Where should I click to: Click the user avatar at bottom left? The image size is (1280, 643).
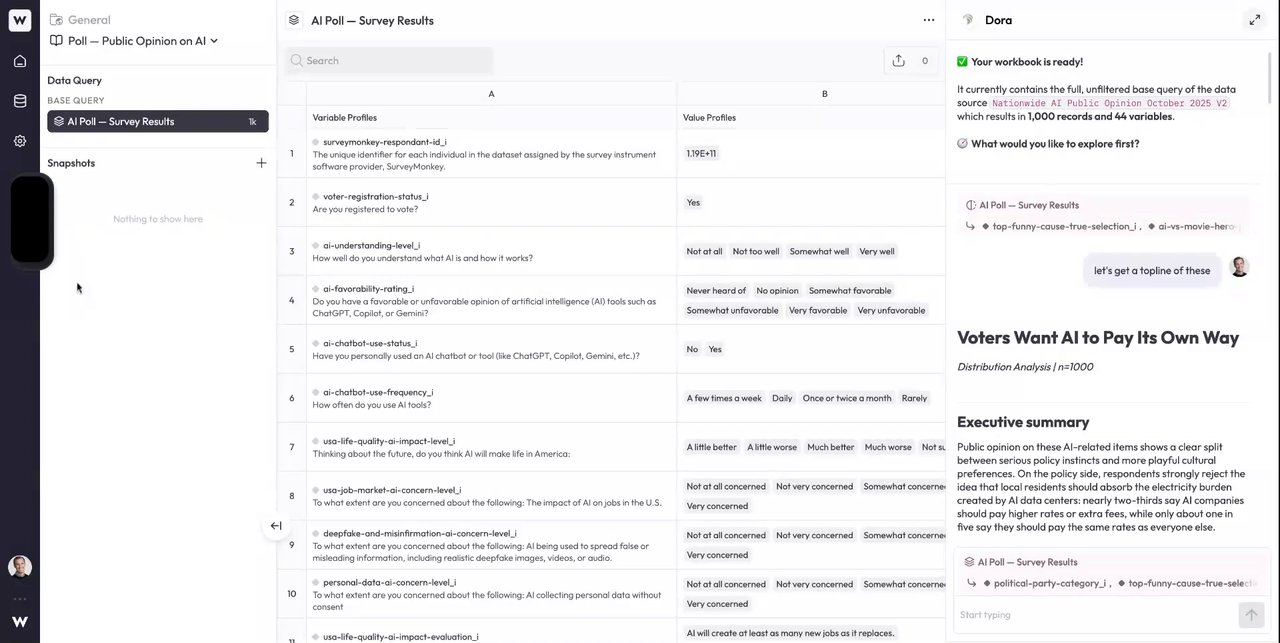[20, 567]
